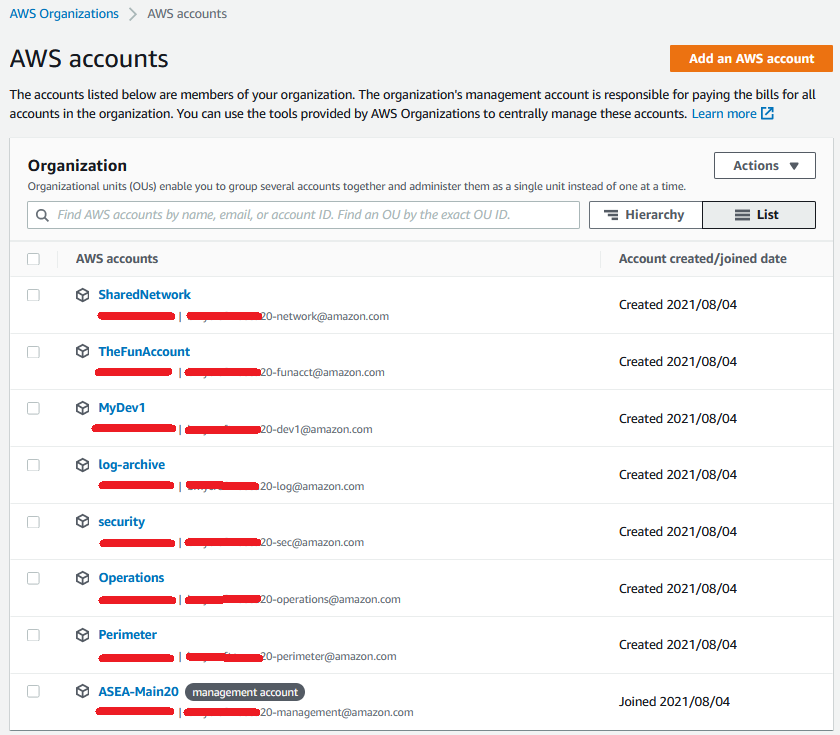
Task: Switch to the Hierarchy view
Action: click(x=645, y=214)
